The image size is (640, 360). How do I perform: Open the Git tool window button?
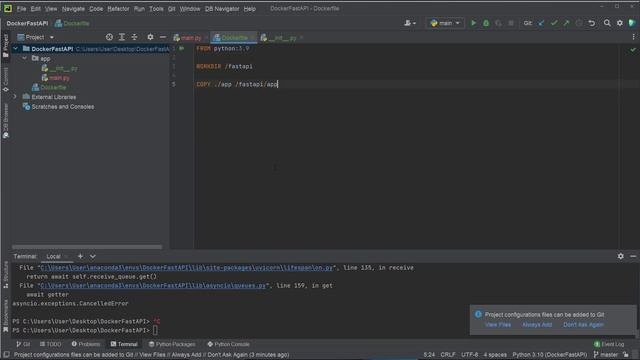(23, 344)
